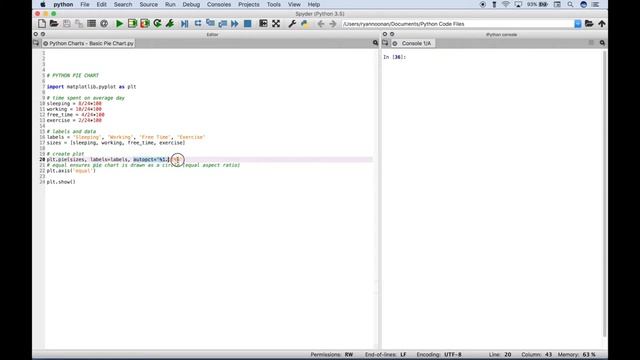Open the Search menu
Image resolution: width=640 pixels, height=360 pixels.
coord(123,4)
